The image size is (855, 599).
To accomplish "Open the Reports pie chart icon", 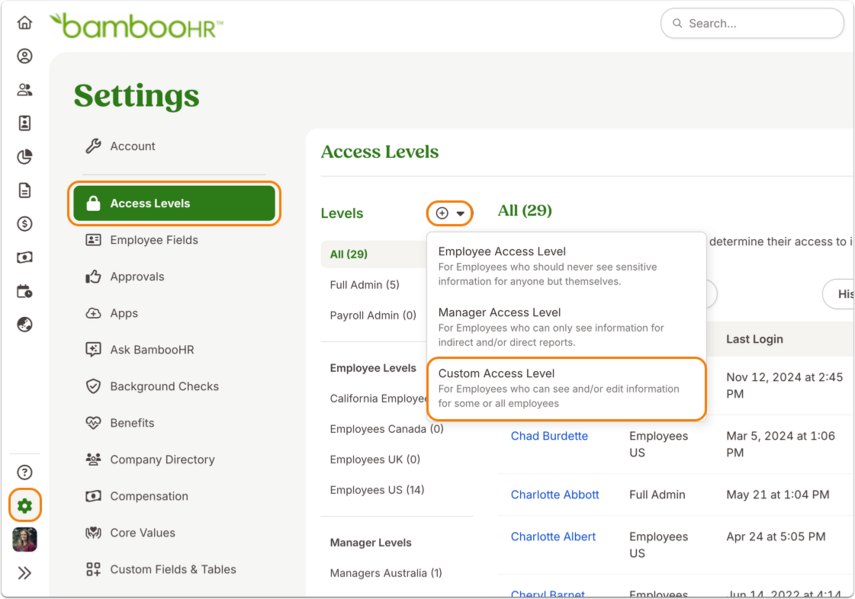I will [25, 157].
